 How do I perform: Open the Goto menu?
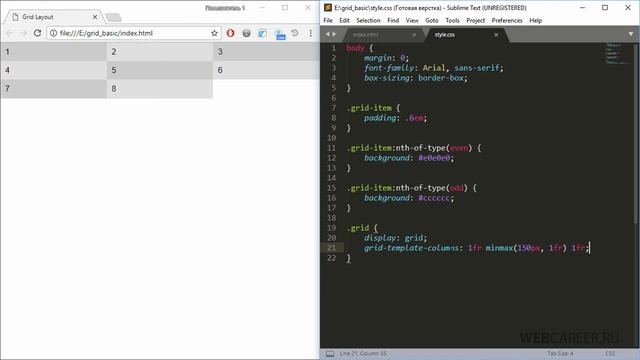point(432,20)
